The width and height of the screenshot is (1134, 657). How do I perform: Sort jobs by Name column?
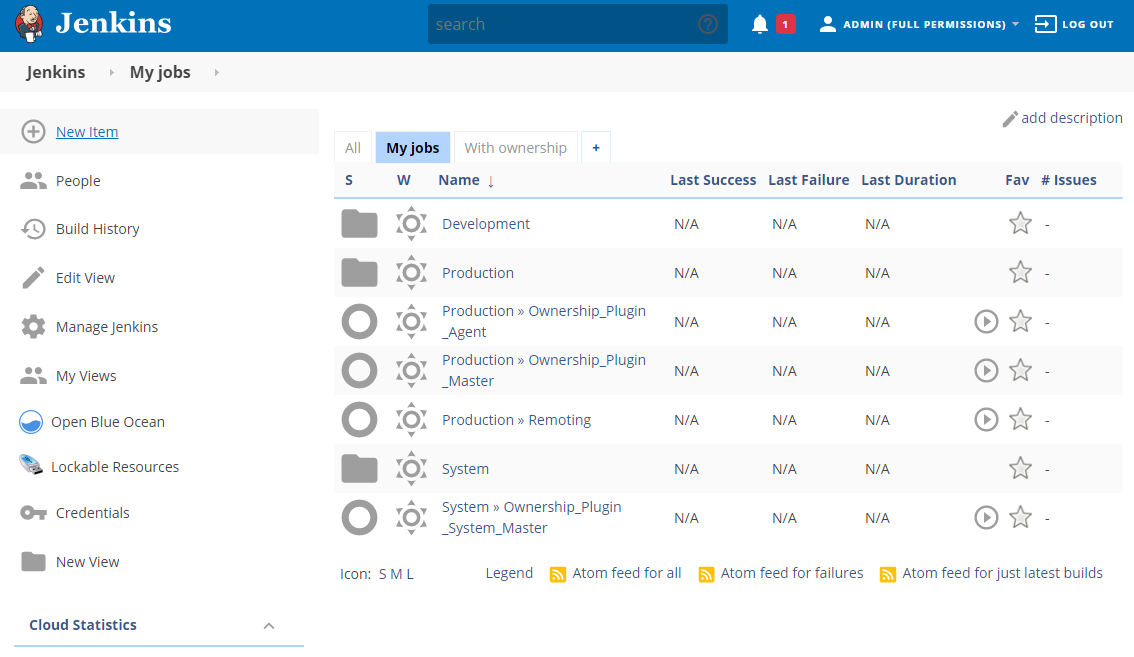click(x=466, y=180)
